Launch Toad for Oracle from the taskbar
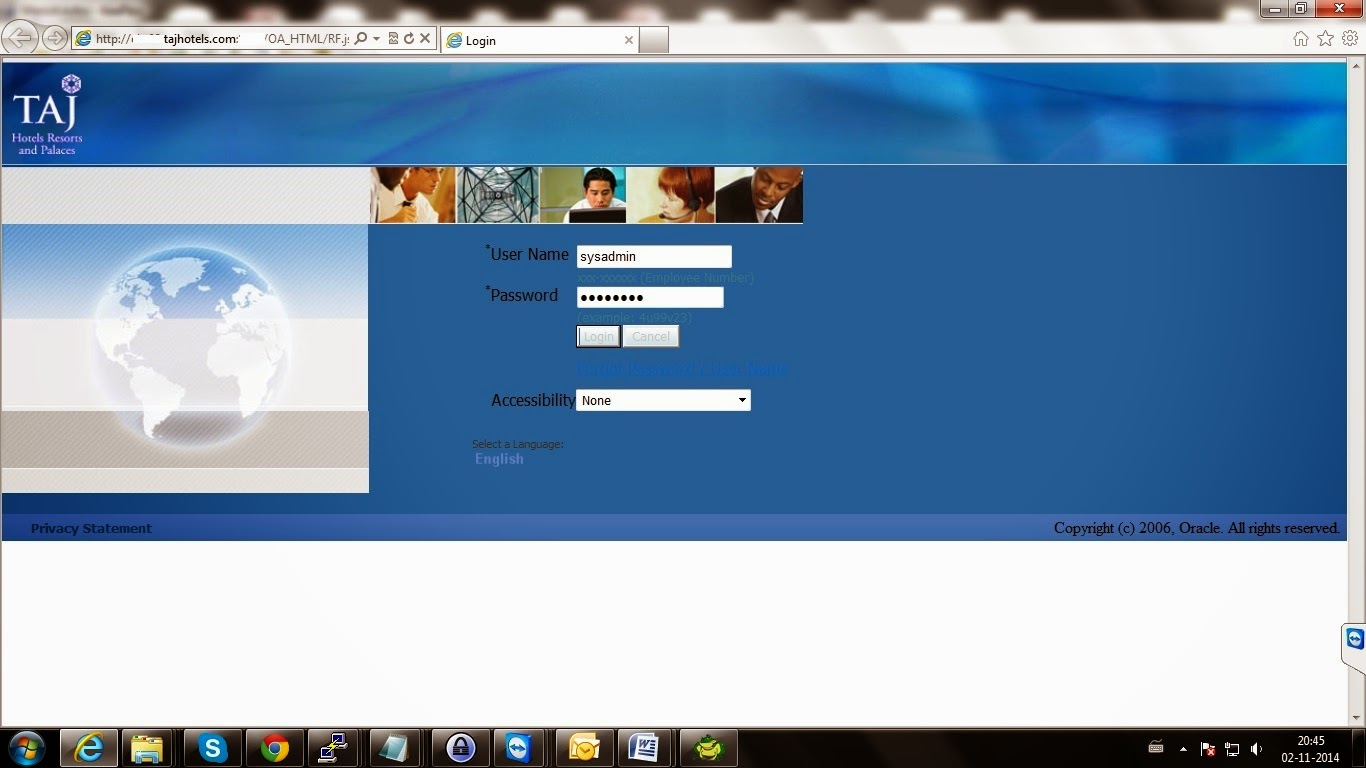 (x=708, y=748)
